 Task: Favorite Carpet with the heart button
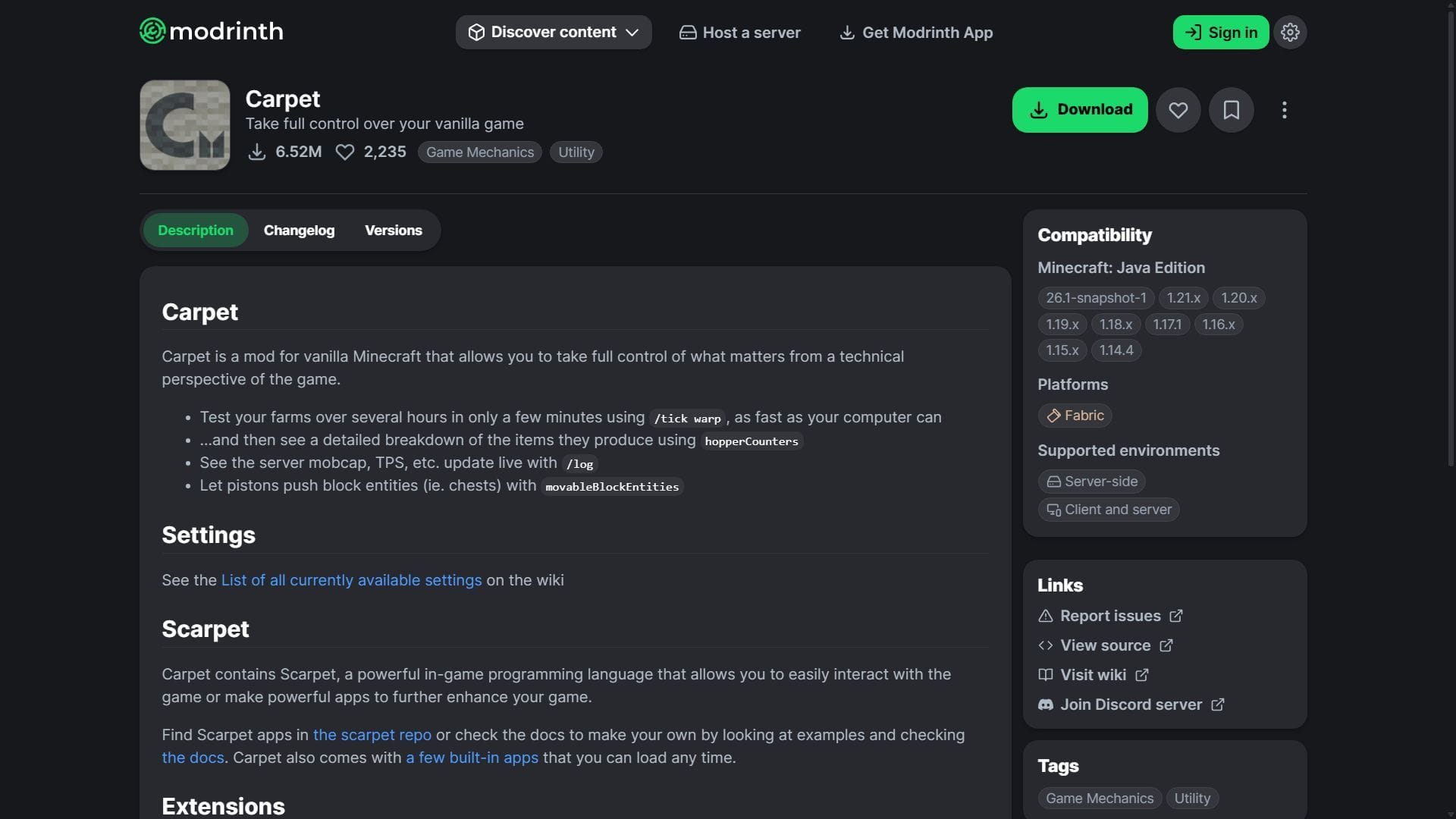click(1178, 110)
